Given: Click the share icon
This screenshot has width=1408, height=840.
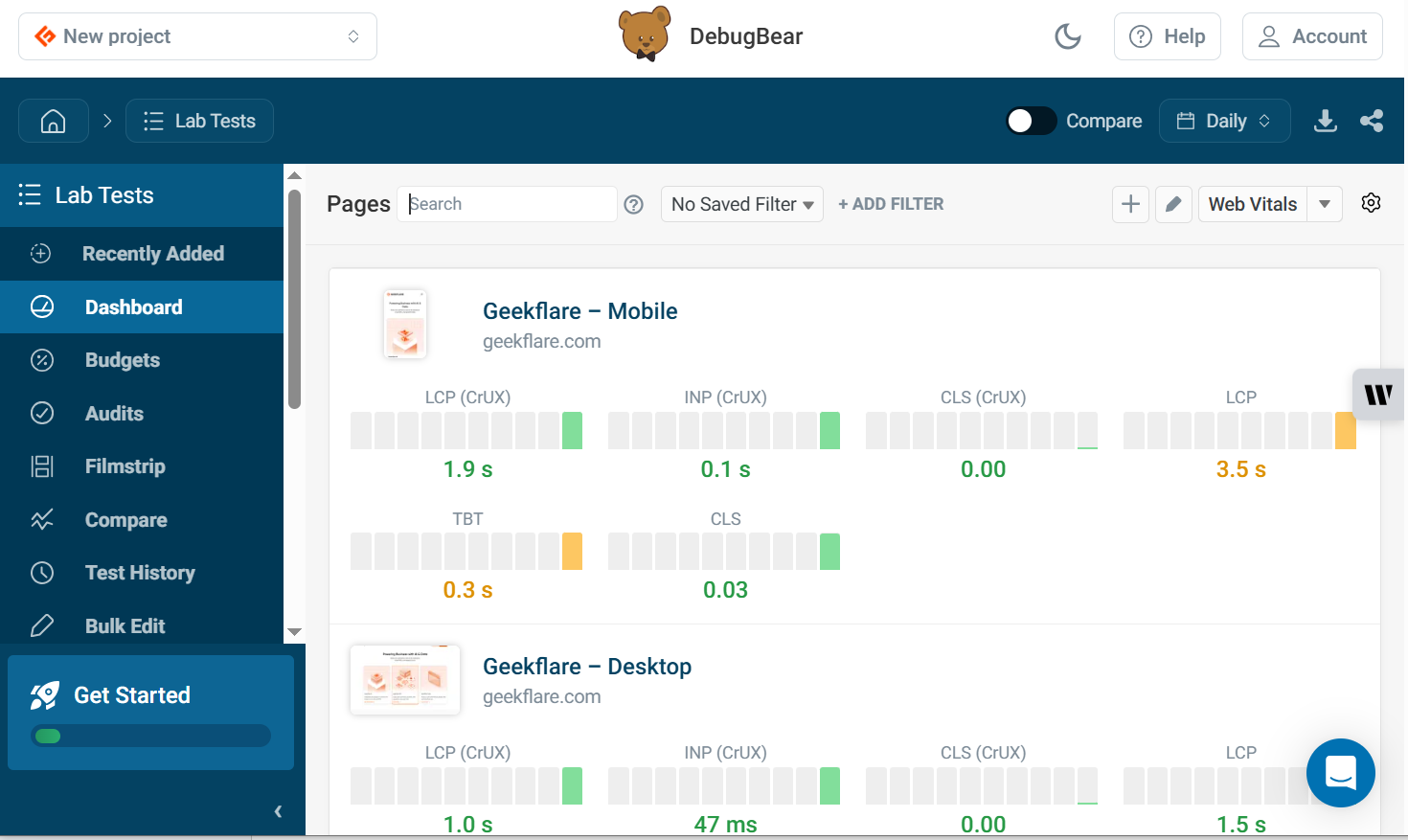Looking at the screenshot, I should [1372, 121].
